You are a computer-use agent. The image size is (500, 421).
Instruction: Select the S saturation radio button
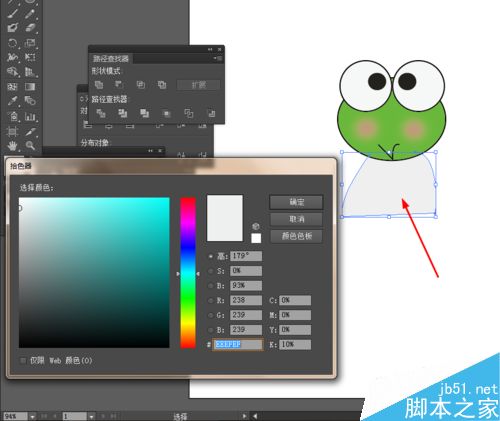pos(211,271)
